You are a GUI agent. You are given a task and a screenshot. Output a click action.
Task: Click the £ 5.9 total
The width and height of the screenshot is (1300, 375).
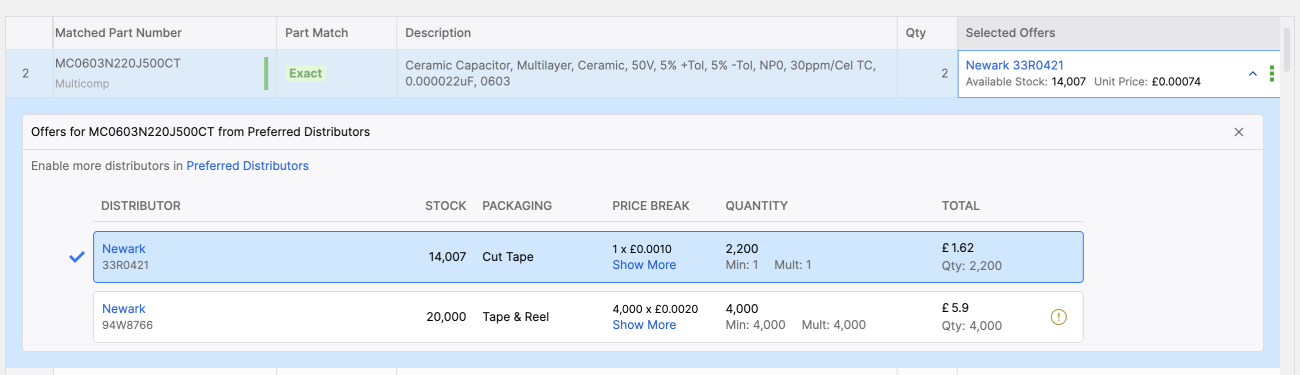point(955,308)
